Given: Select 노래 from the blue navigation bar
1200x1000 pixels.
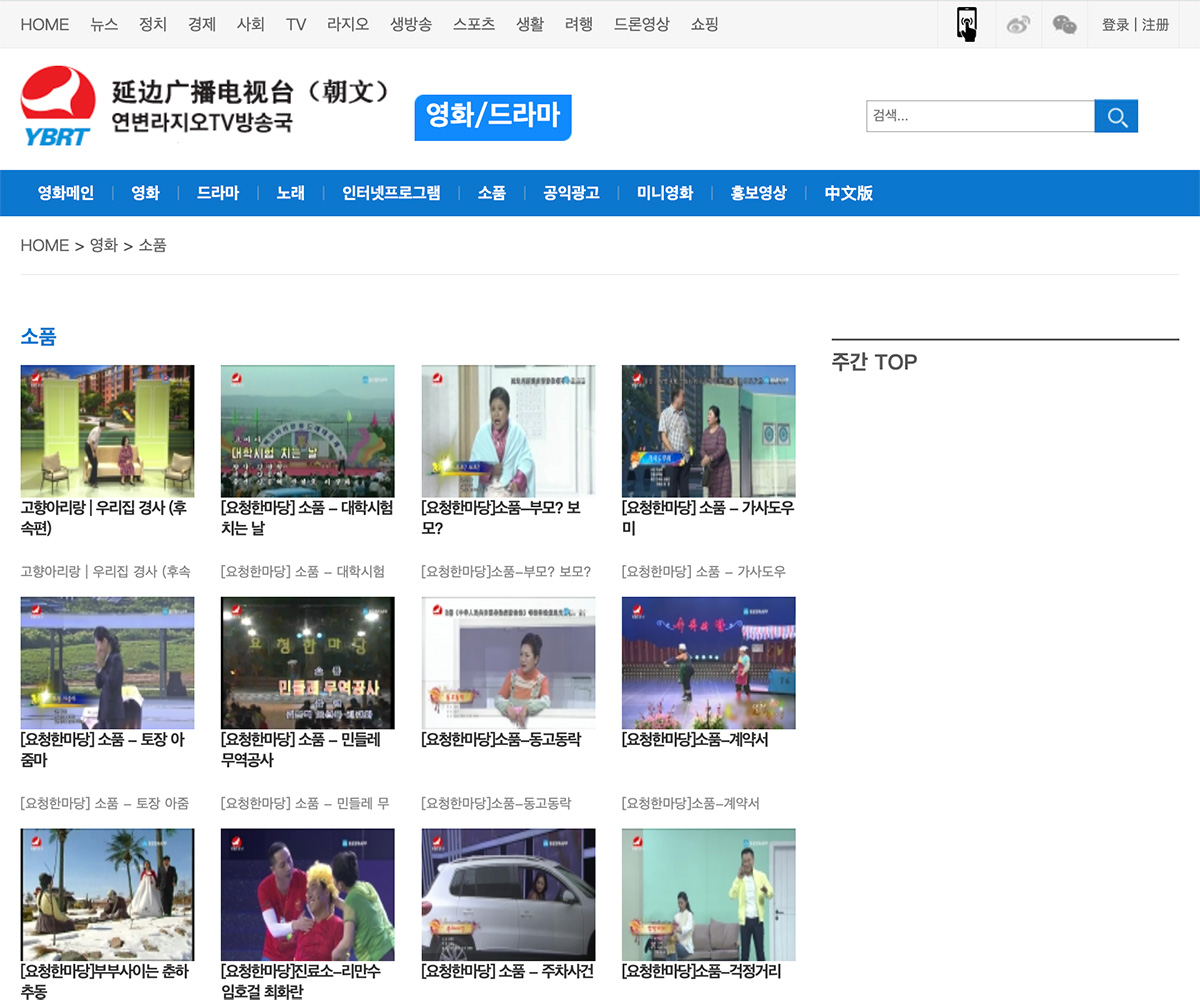Looking at the screenshot, I should click(x=290, y=193).
